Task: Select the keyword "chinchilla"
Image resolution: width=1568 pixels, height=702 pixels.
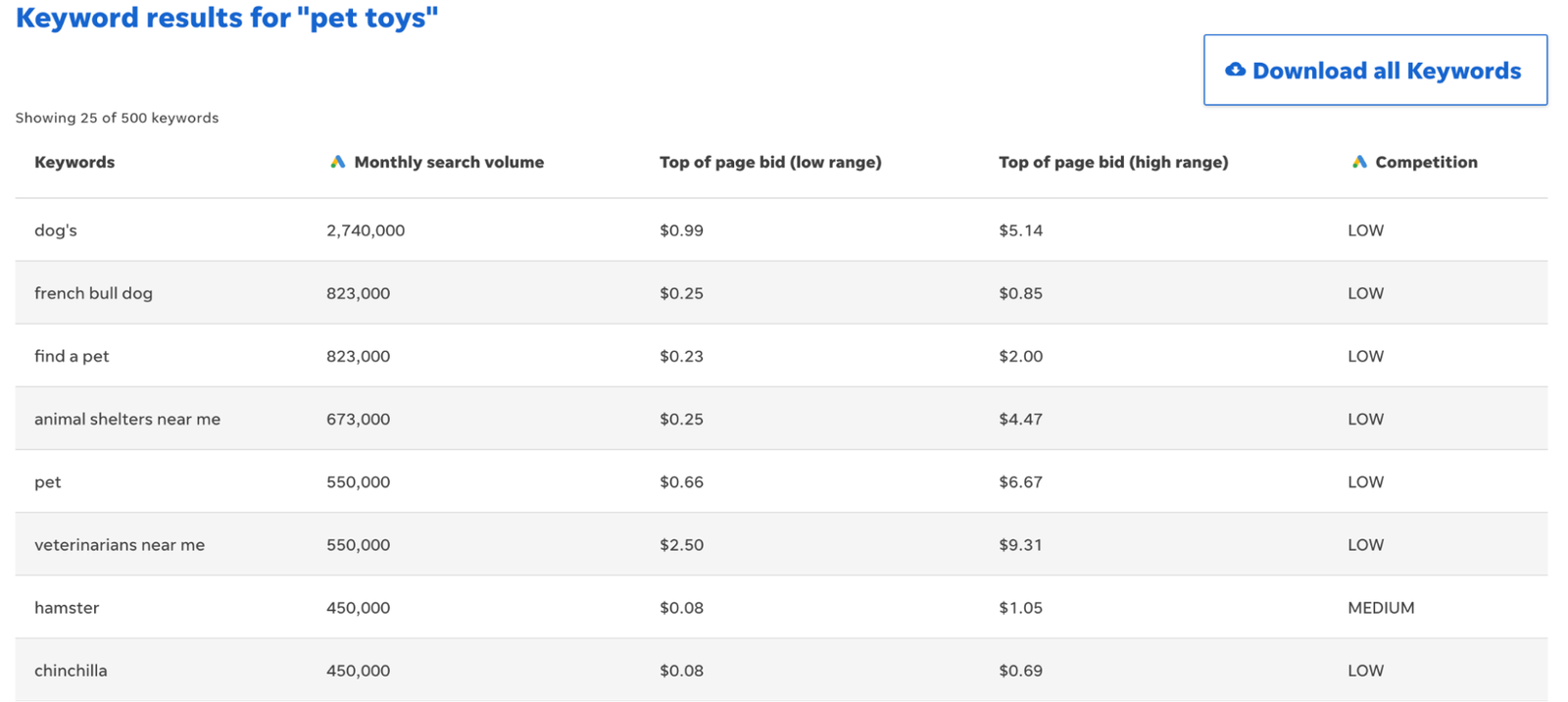Action: [71, 671]
